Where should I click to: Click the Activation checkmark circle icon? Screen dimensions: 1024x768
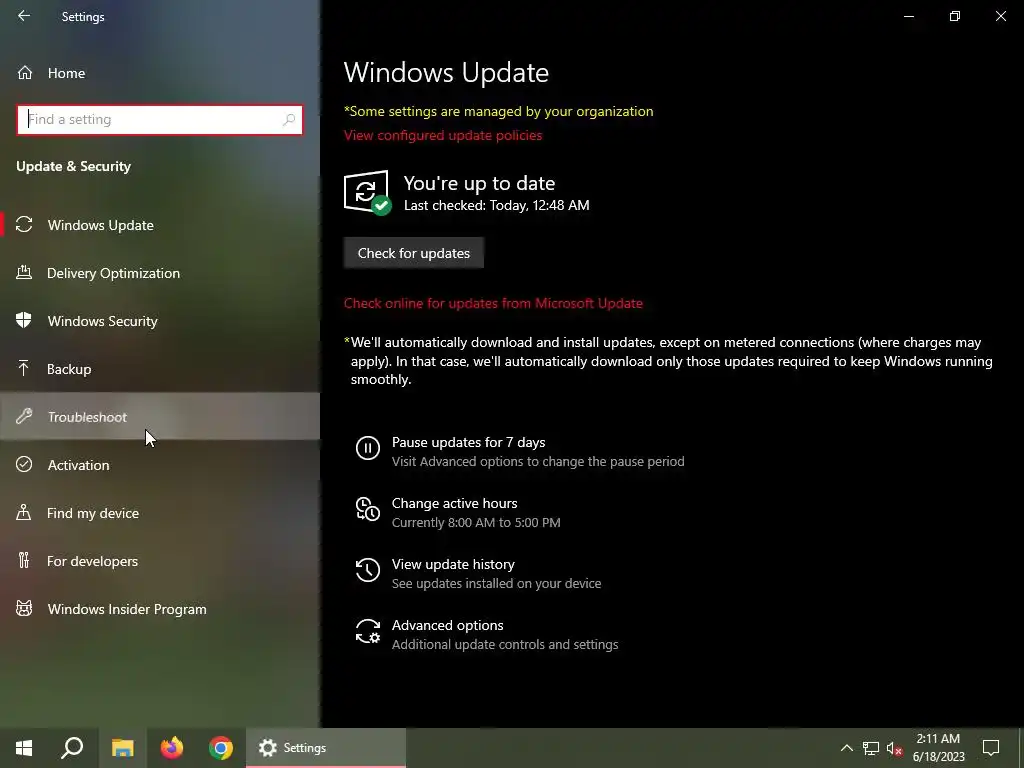click(24, 464)
